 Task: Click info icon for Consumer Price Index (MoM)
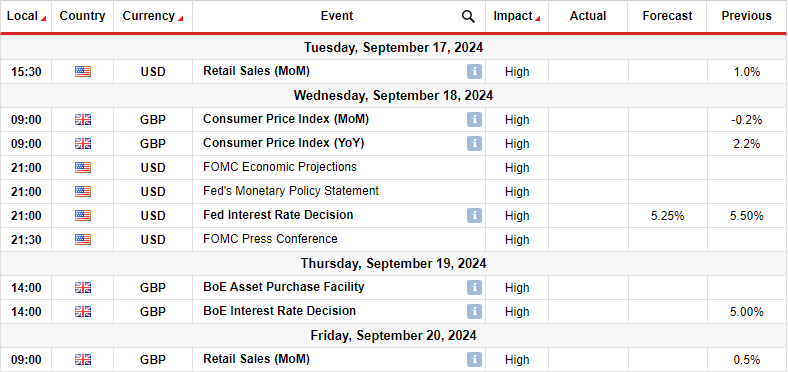click(x=474, y=120)
